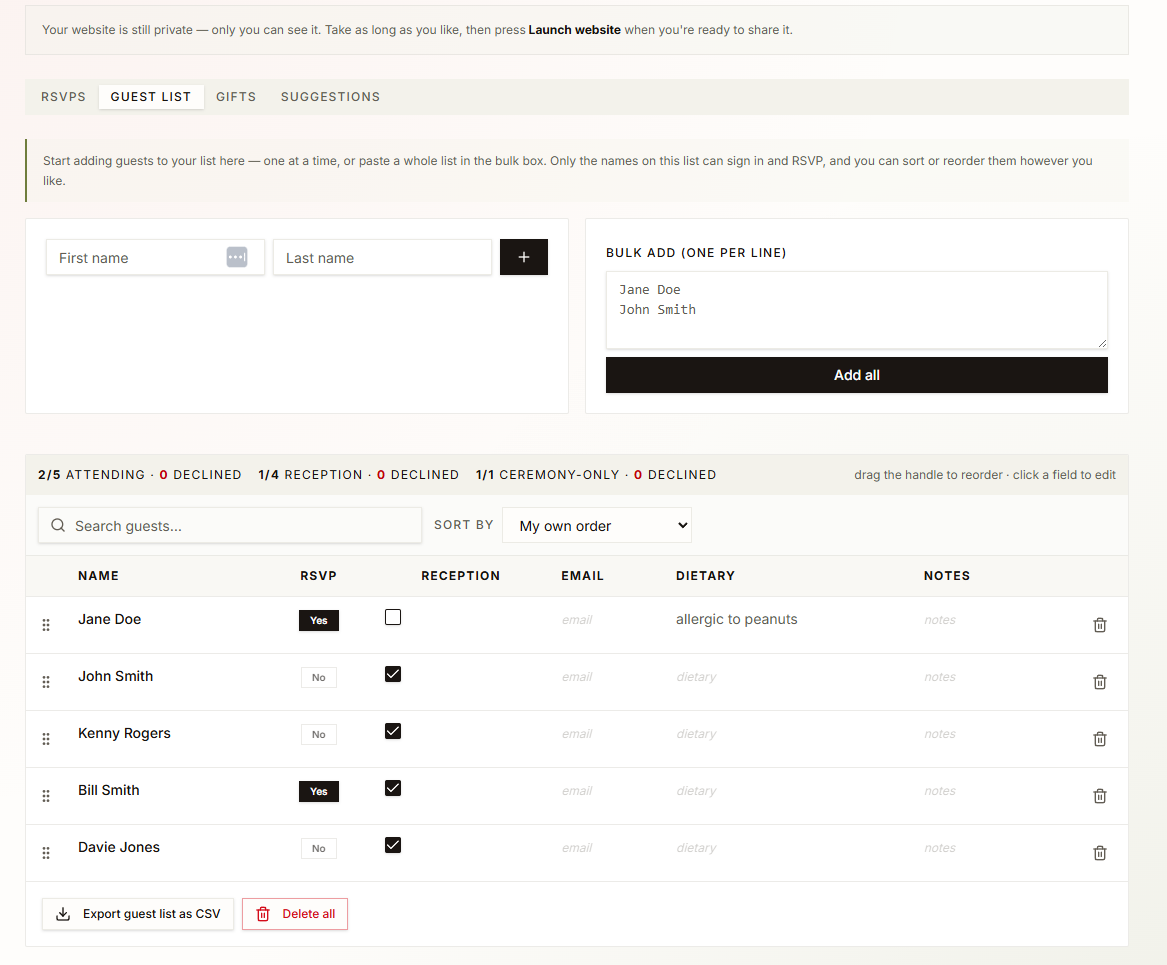
Task: Edit Jane Doe dietary 'allergic to peanuts'
Action: [736, 619]
